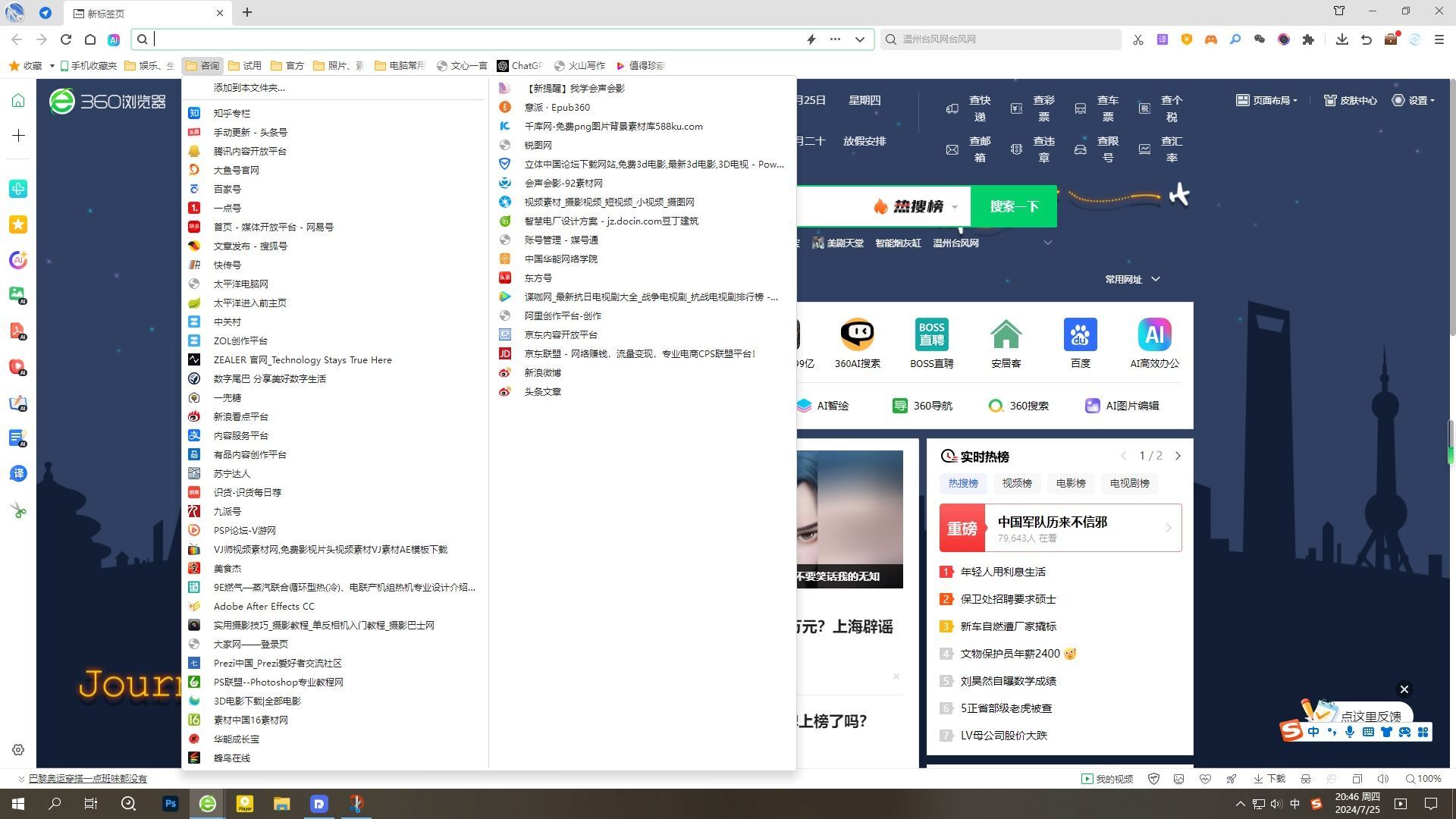Open 360AI搜索 site shortcut
Viewport: 1456px width, 819px height.
tap(857, 343)
